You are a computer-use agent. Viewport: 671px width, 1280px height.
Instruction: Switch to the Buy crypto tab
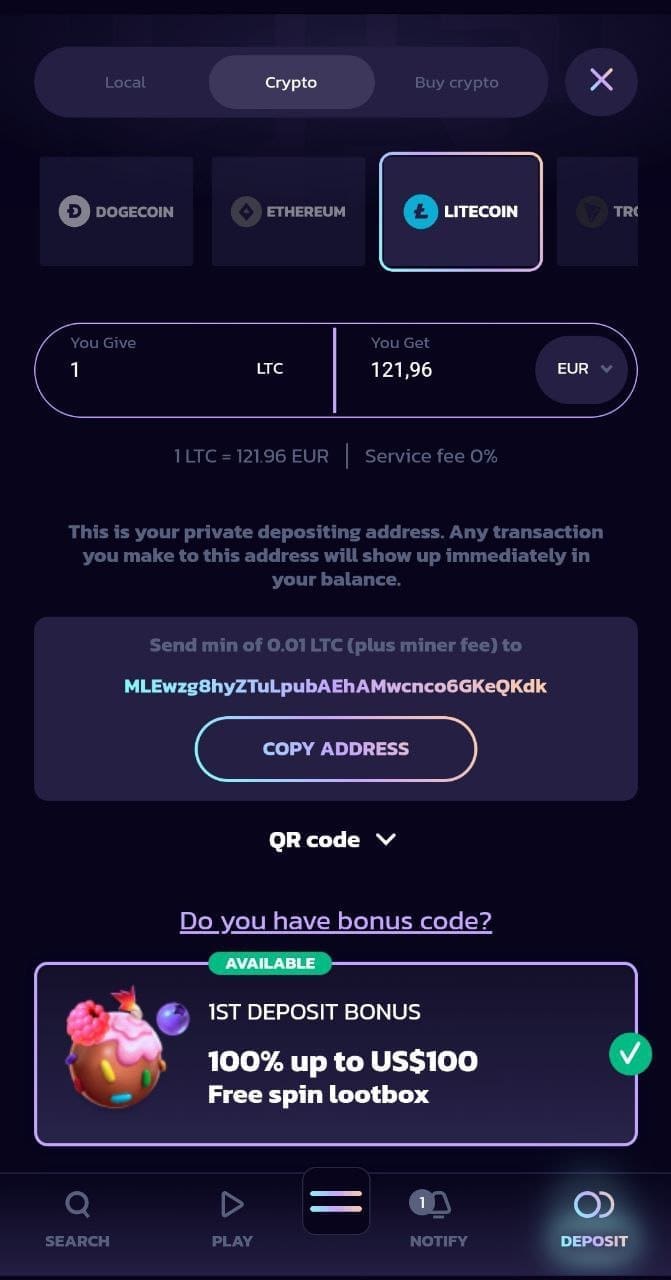tap(456, 82)
